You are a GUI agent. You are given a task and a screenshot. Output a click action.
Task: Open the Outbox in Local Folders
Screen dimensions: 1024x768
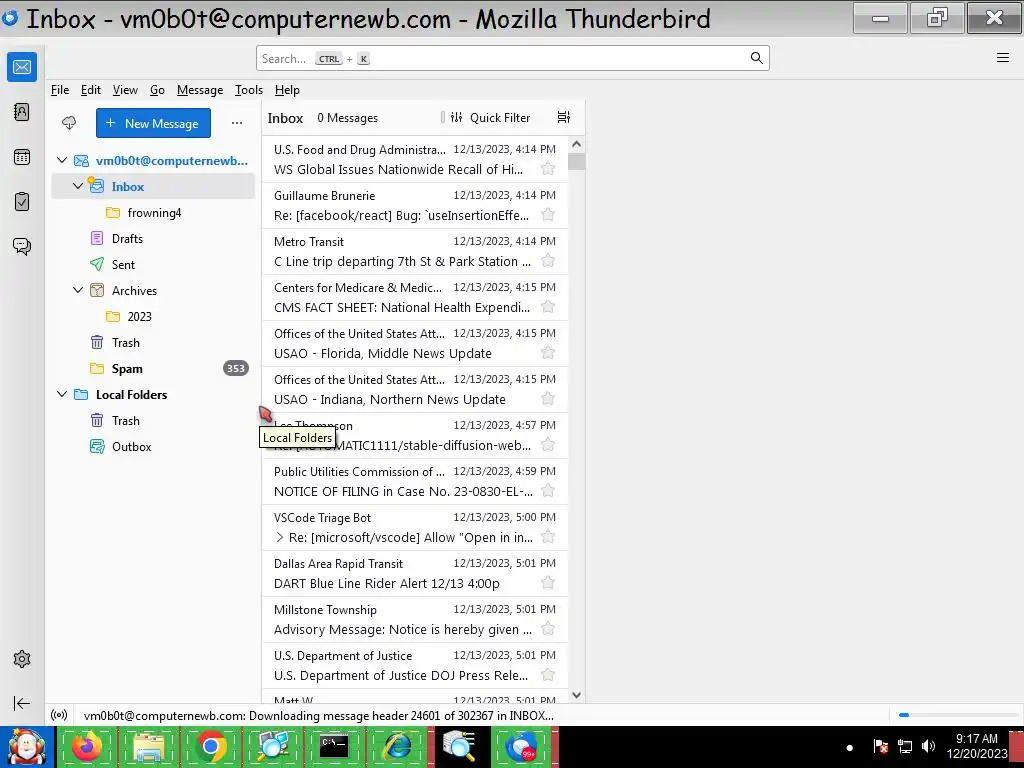pyautogui.click(x=153, y=447)
